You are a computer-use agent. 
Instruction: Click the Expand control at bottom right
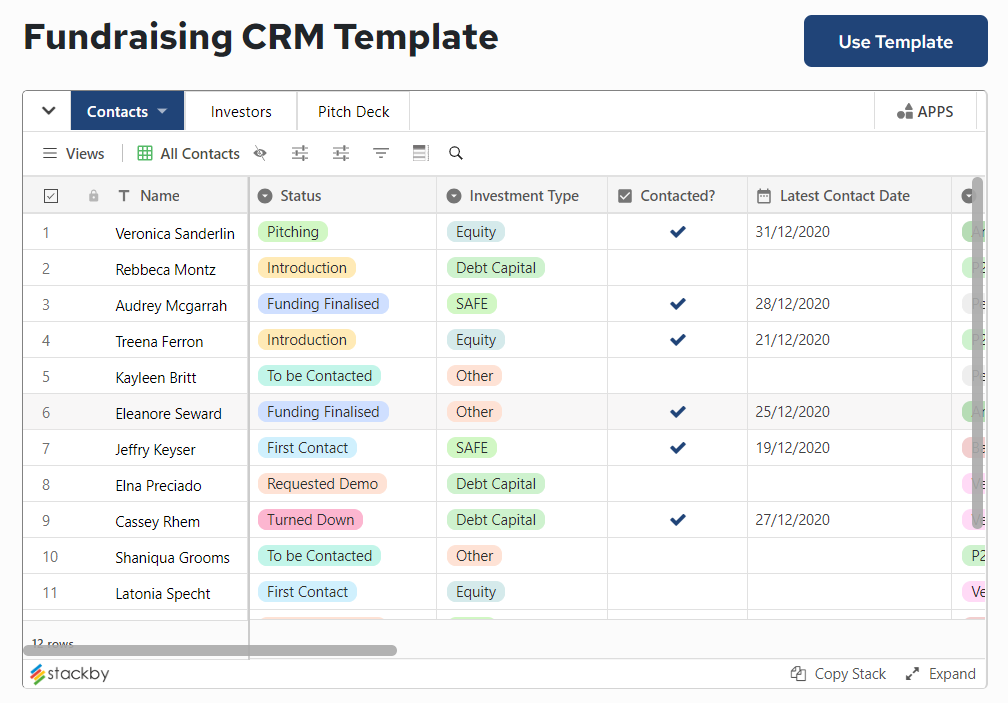[940, 673]
